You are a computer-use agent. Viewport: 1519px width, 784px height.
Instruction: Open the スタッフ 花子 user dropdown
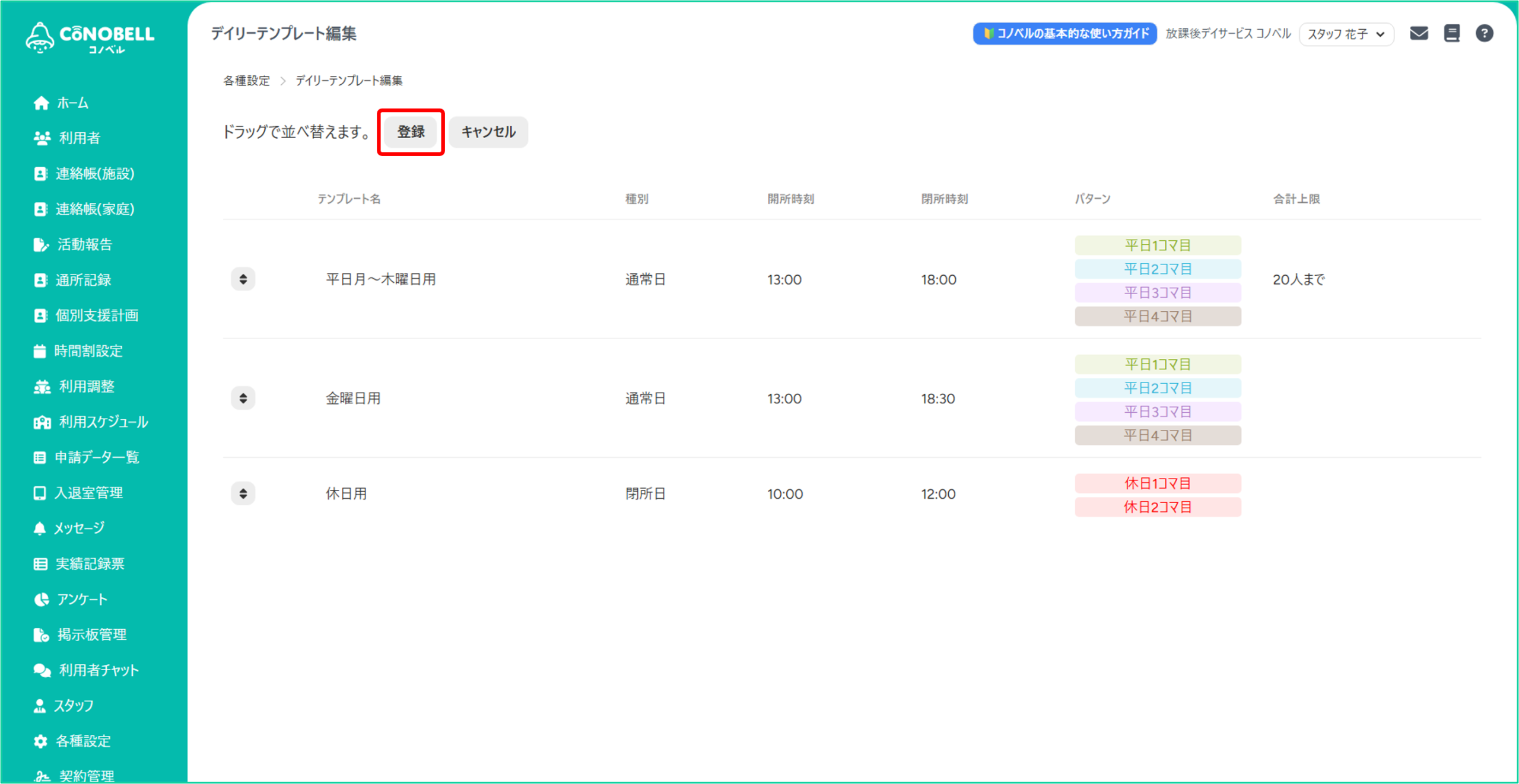[1346, 34]
